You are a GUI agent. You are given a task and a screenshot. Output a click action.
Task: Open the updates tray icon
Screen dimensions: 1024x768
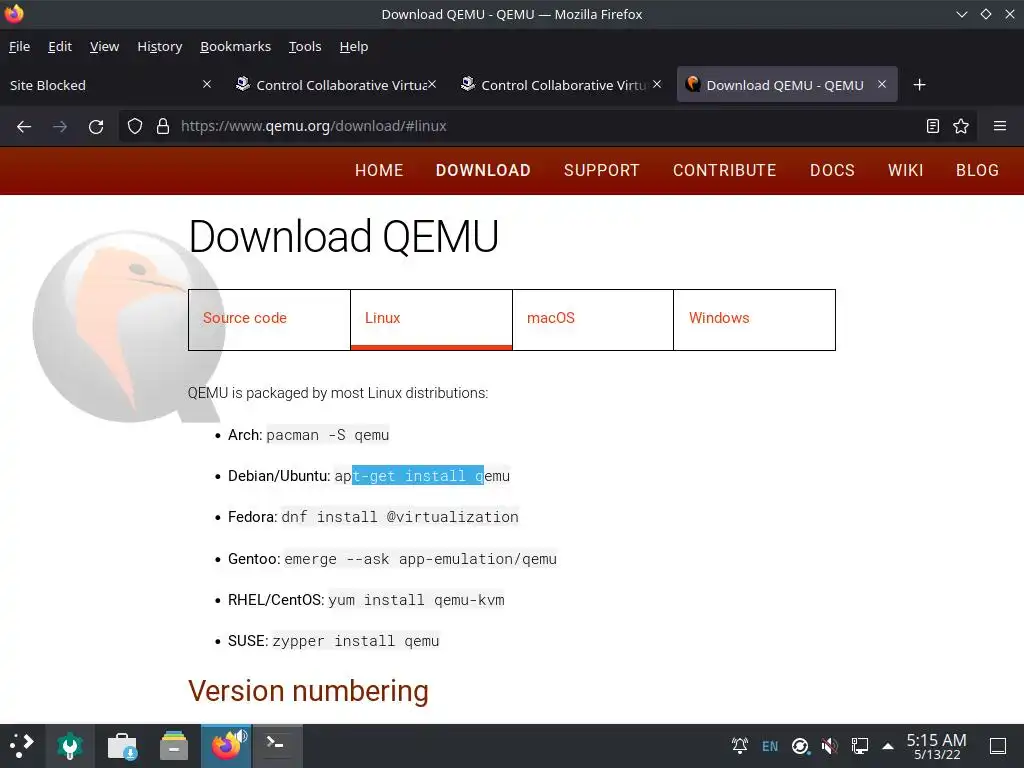[x=800, y=745]
